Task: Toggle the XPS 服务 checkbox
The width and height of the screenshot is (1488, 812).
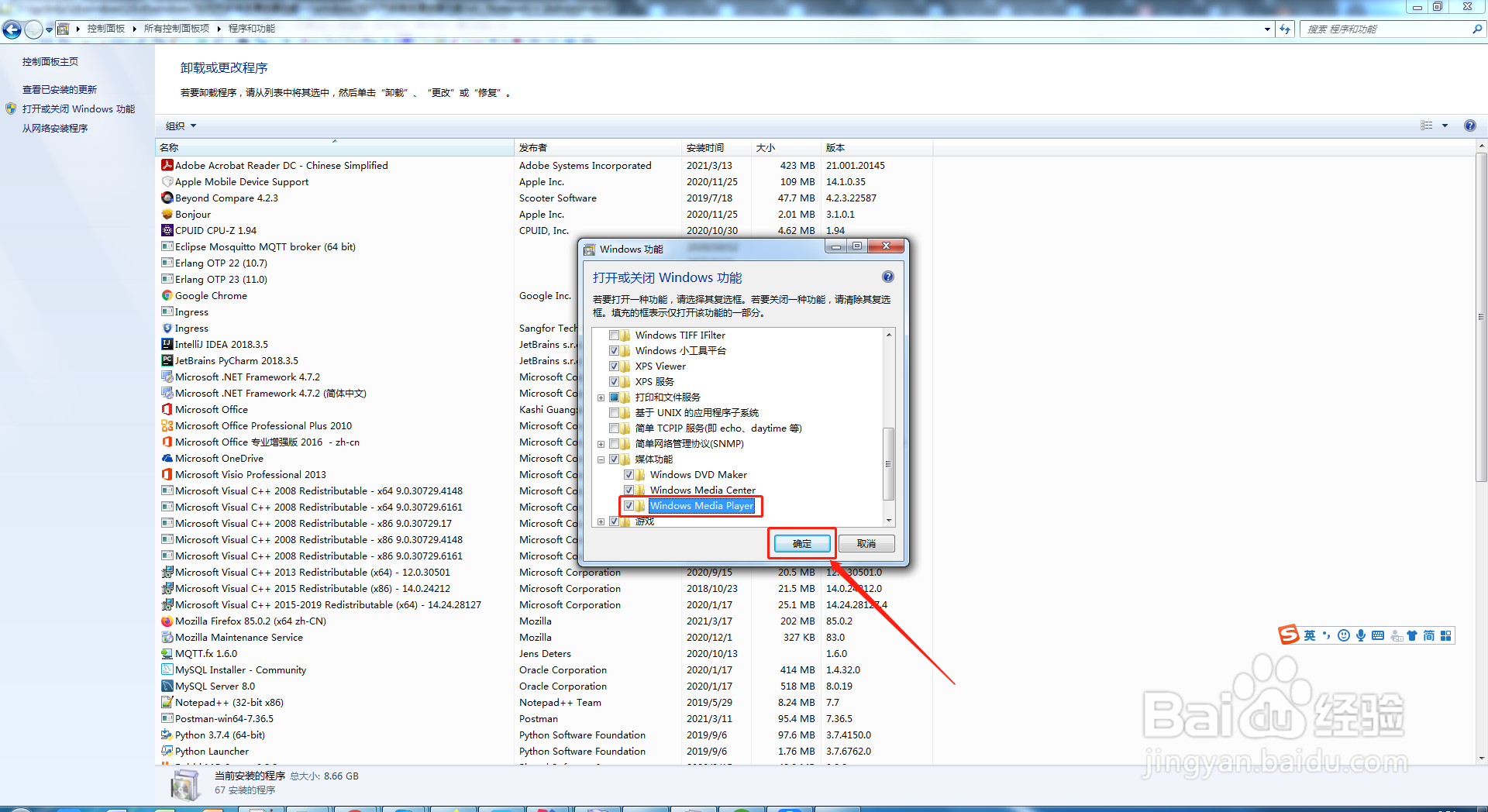Action: 614,381
